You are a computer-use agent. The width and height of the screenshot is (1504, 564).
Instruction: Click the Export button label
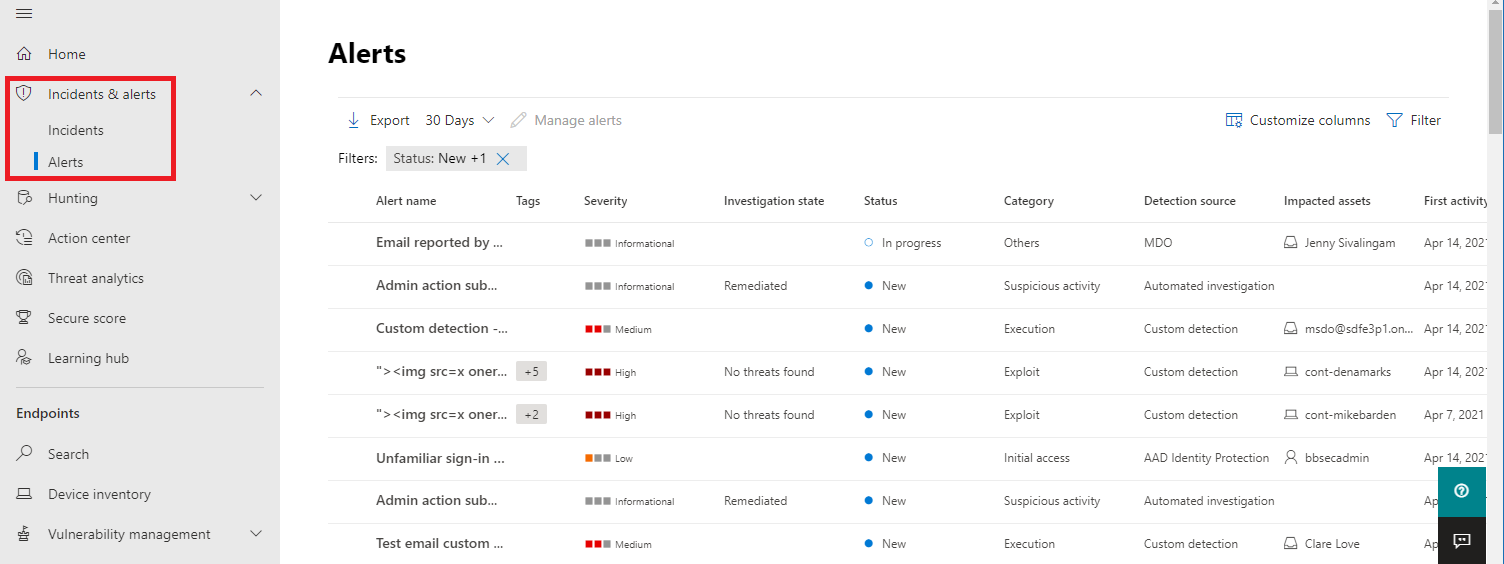click(x=390, y=120)
